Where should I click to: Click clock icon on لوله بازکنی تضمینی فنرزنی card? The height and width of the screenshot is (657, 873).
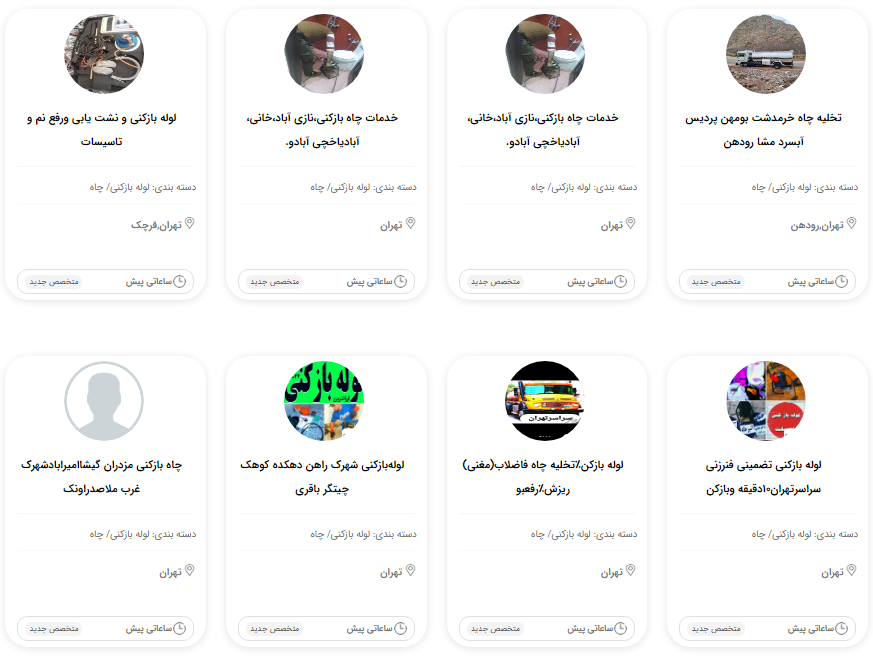[841, 629]
